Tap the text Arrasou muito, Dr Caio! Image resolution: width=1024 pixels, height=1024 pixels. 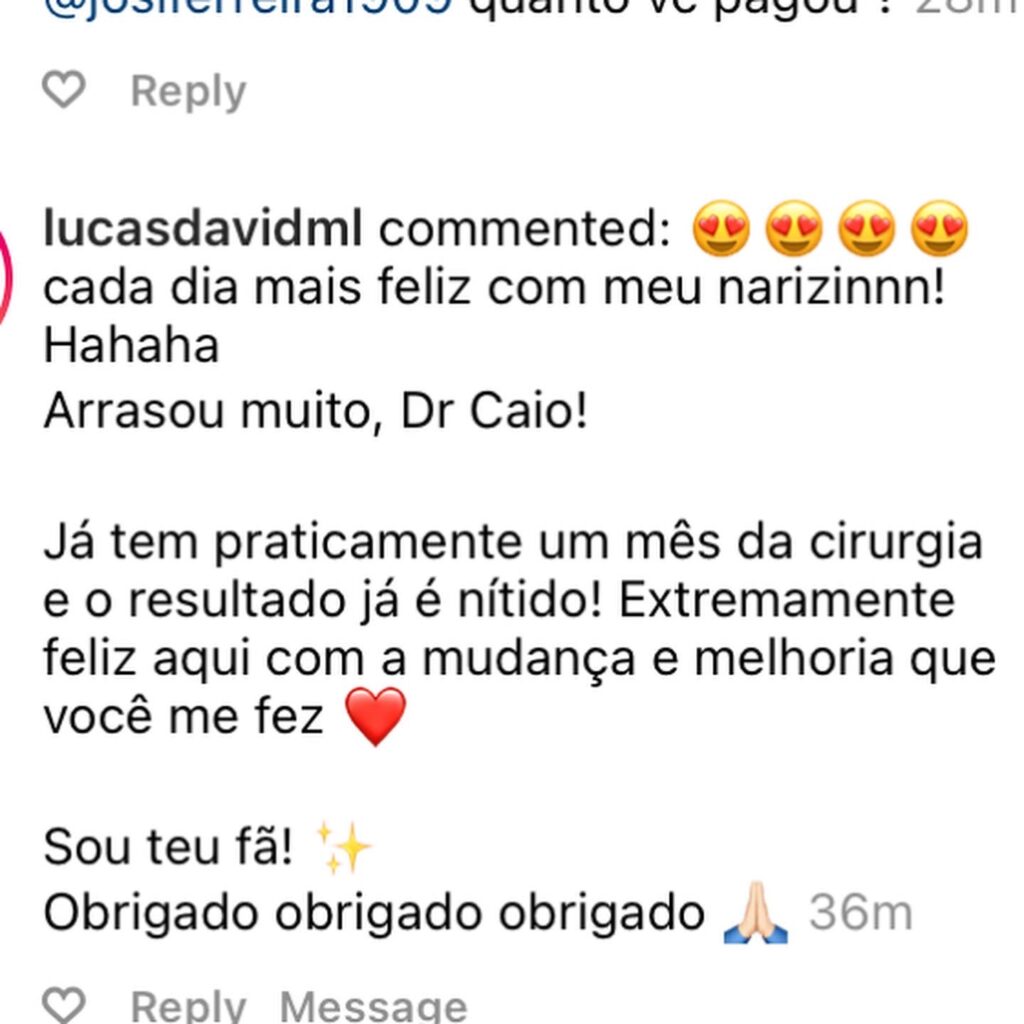315,412
